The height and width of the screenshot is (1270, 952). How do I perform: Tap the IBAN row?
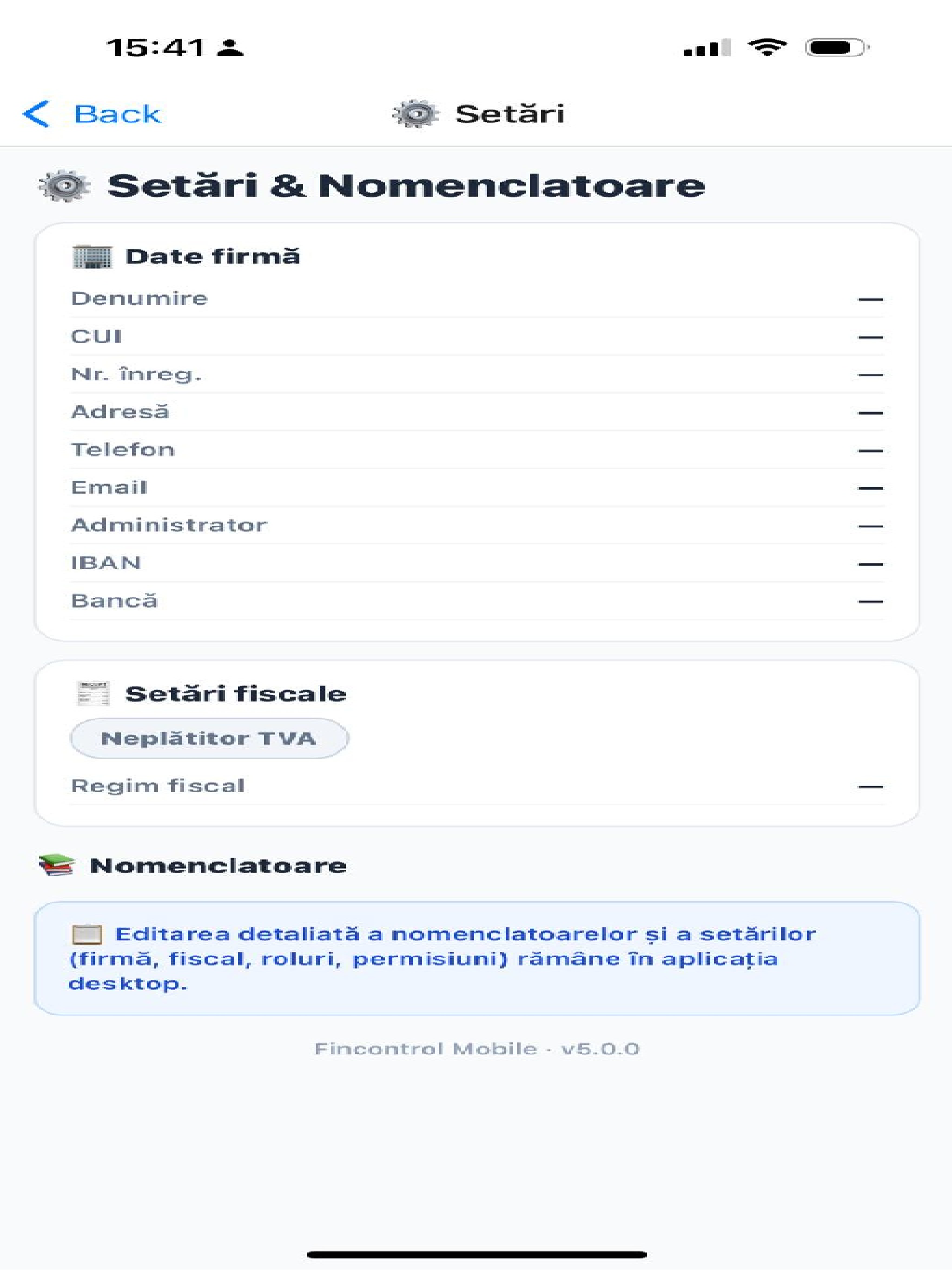pyautogui.click(x=476, y=563)
